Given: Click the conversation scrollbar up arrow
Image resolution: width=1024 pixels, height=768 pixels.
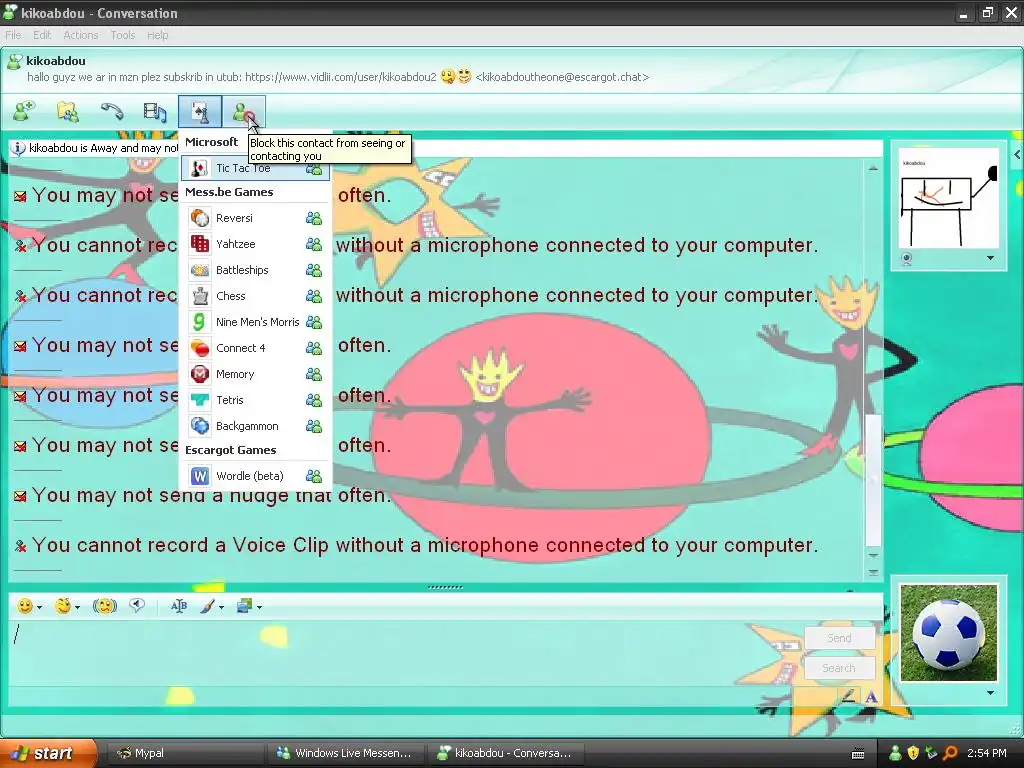Looking at the screenshot, I should (873, 168).
